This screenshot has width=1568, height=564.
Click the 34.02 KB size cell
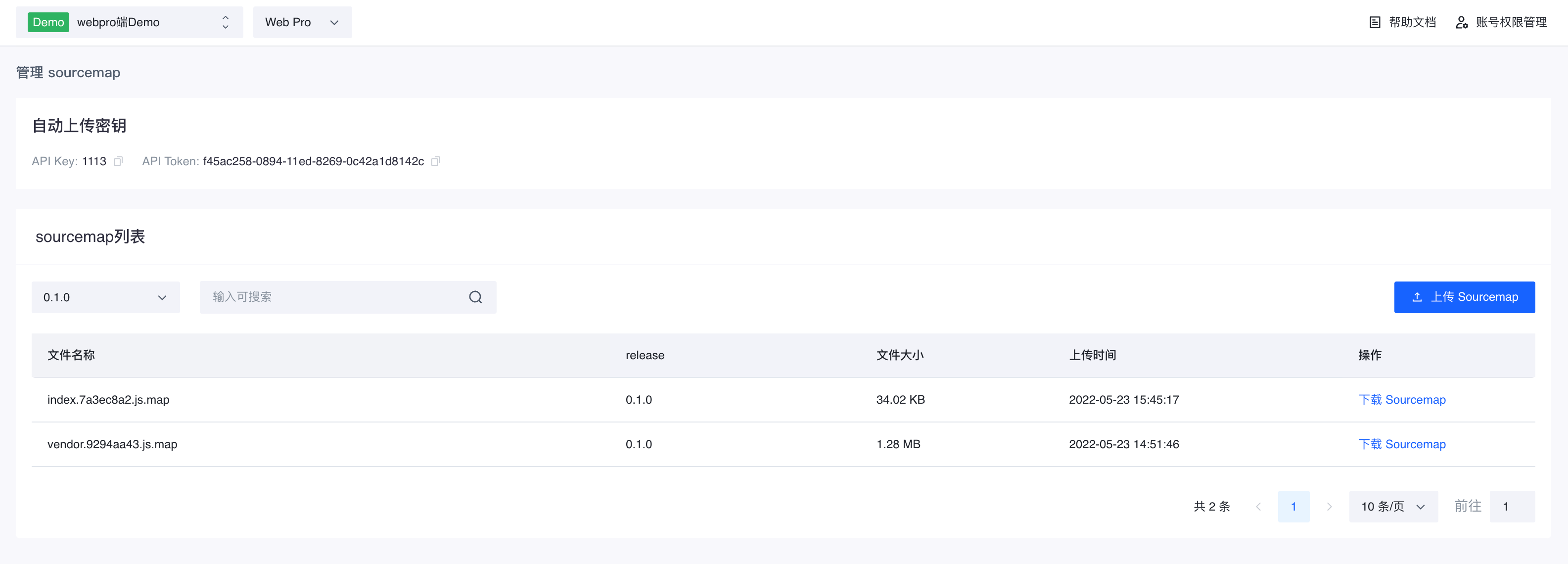(900, 400)
